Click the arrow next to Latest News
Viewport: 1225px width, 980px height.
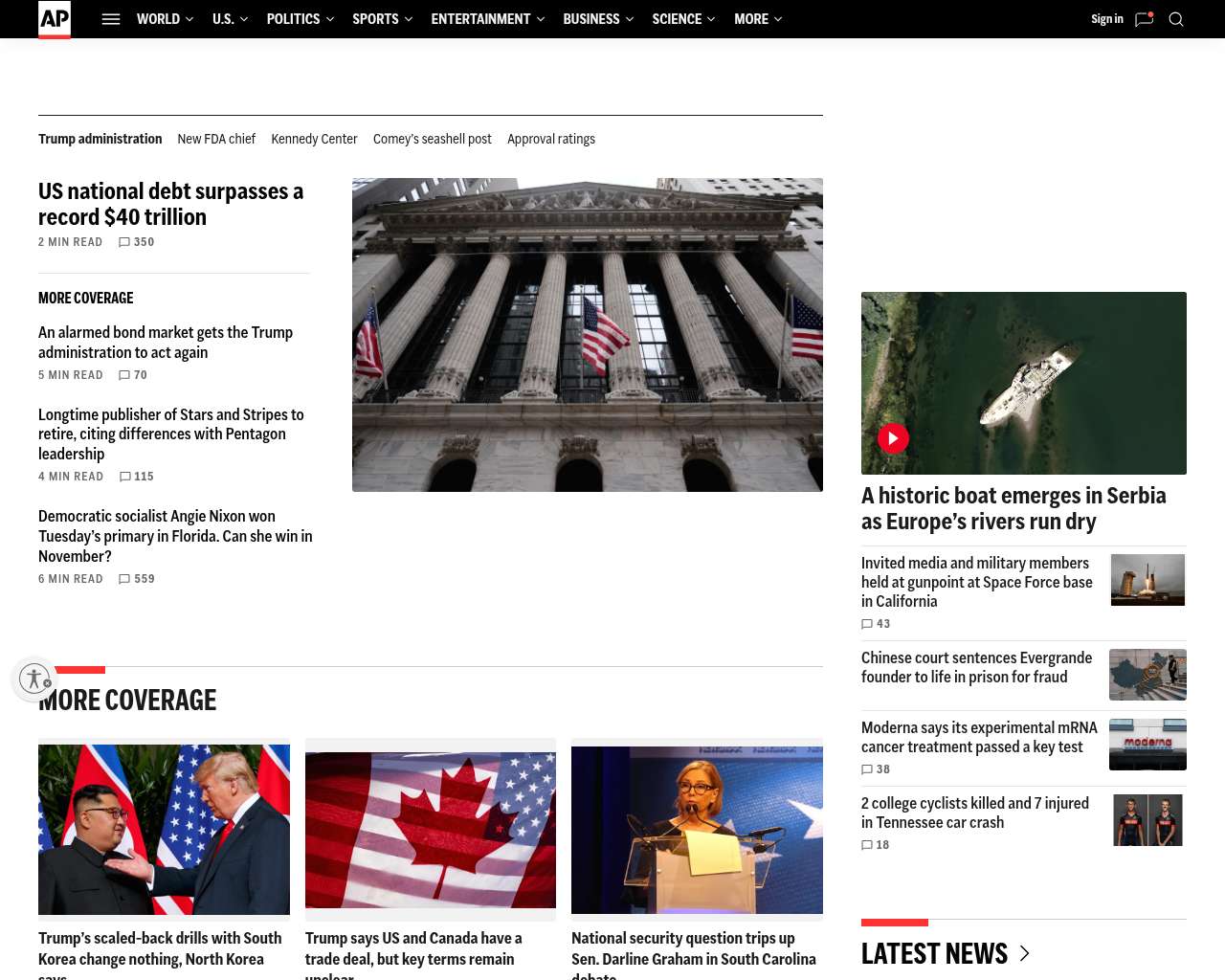tap(1024, 953)
